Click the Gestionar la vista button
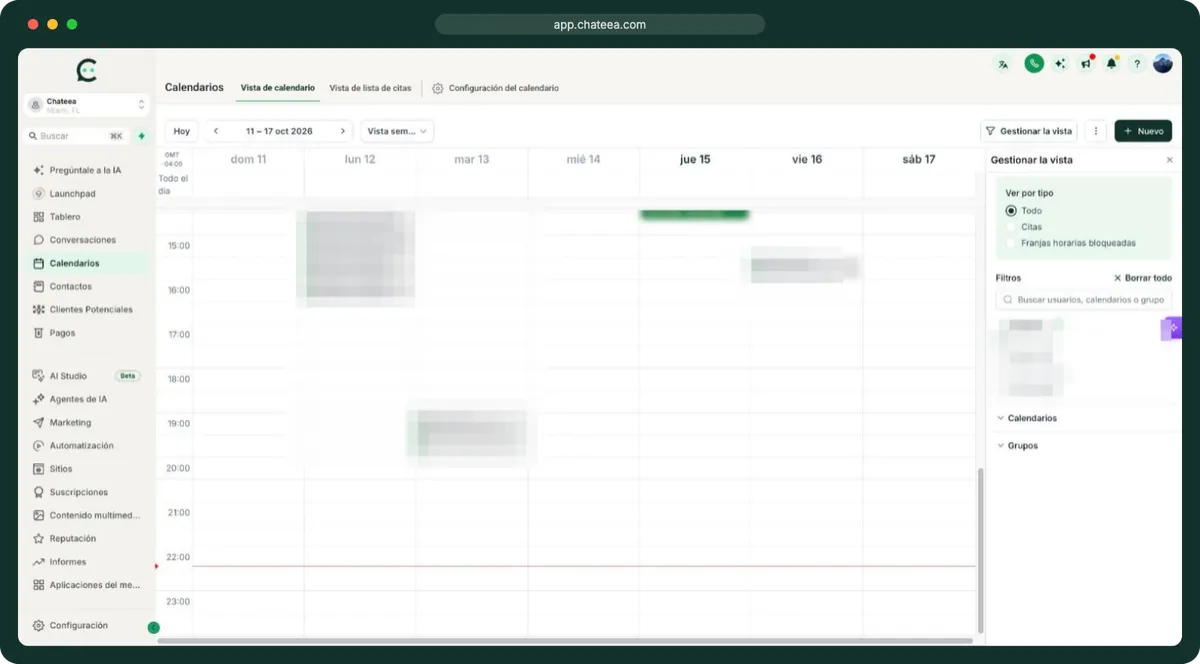1200x664 pixels. [x=1028, y=131]
